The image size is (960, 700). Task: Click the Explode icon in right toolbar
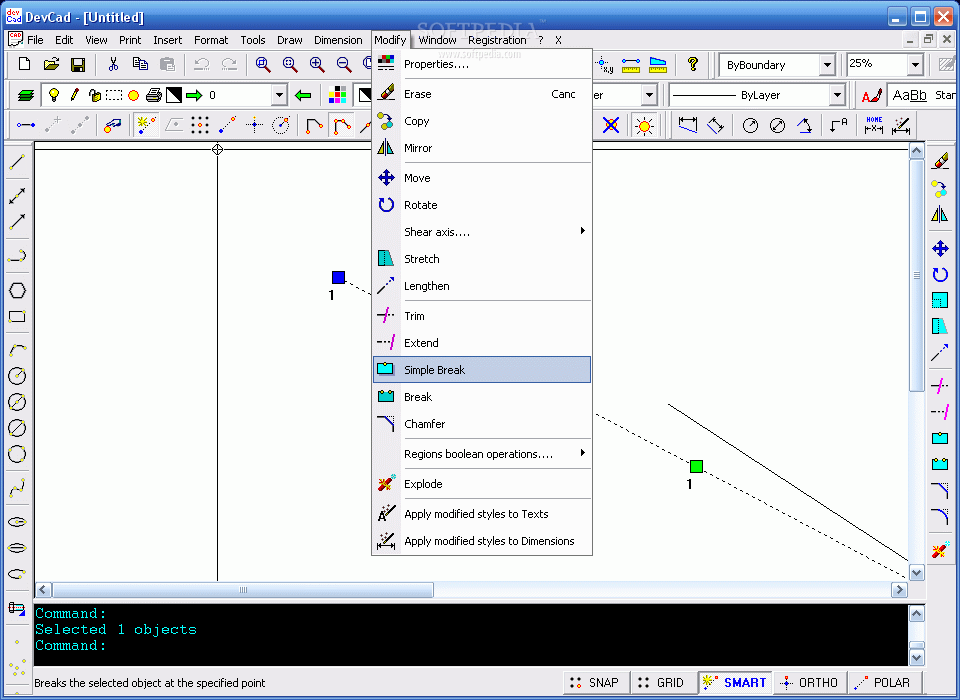pos(940,549)
